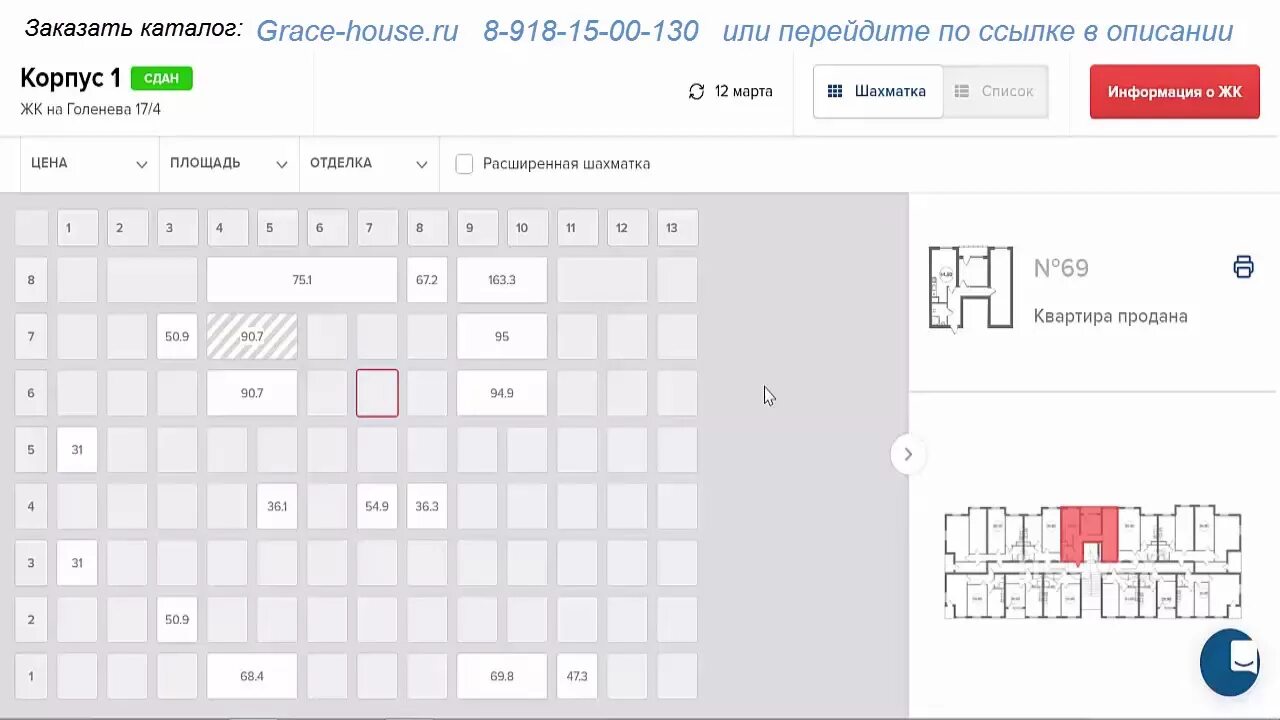Select apartment 47.3 on floor 1
This screenshot has width=1280, height=720.
point(577,676)
